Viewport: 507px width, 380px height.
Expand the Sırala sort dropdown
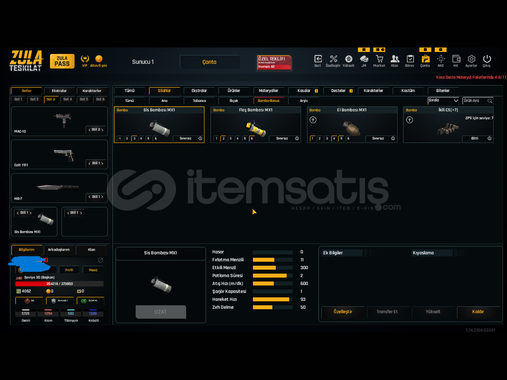[x=443, y=100]
